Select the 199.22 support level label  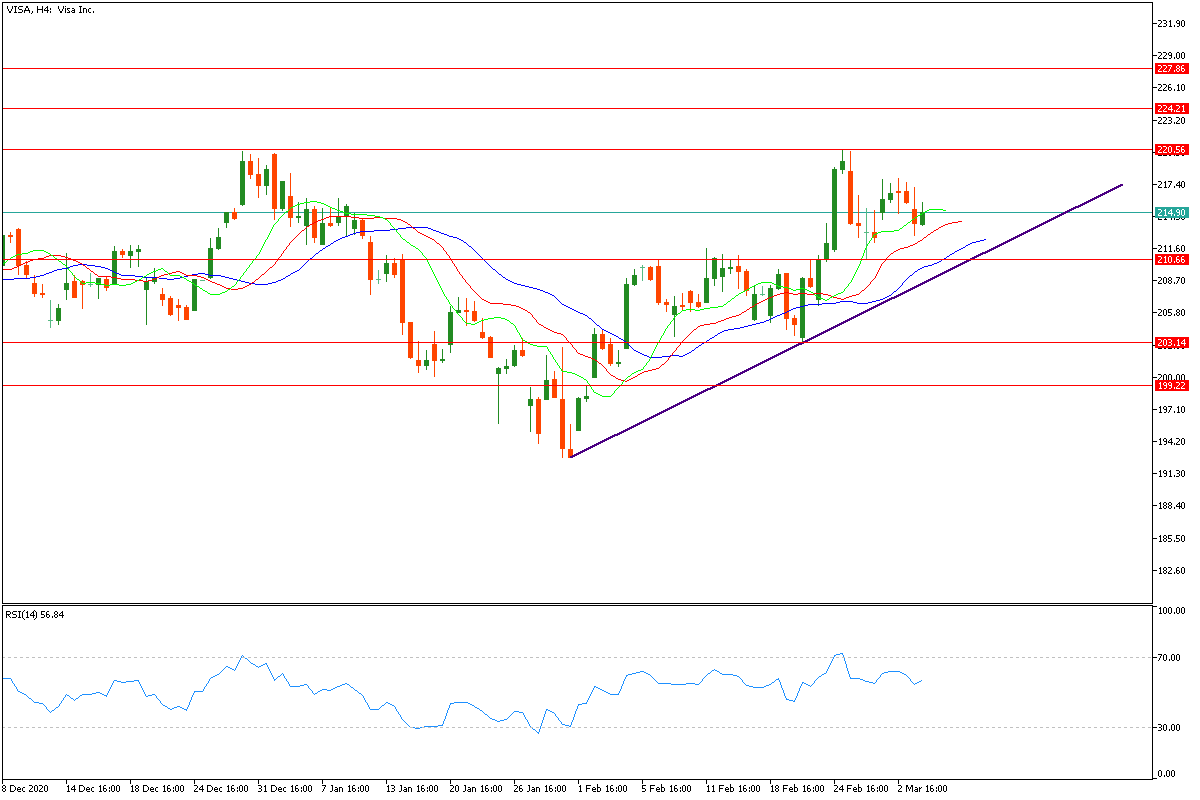pyautogui.click(x=1170, y=385)
